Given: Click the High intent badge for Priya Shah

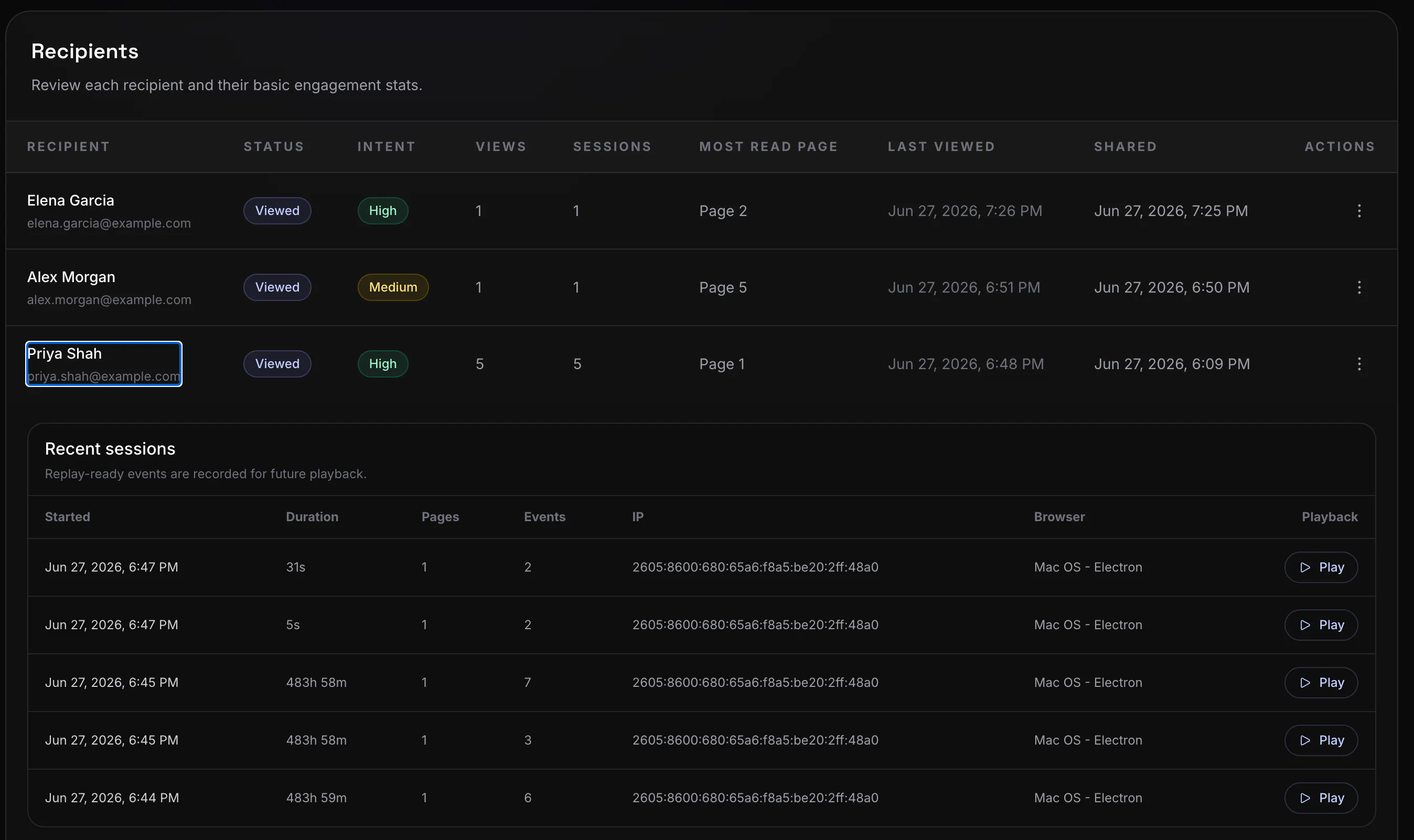Looking at the screenshot, I should pos(383,363).
